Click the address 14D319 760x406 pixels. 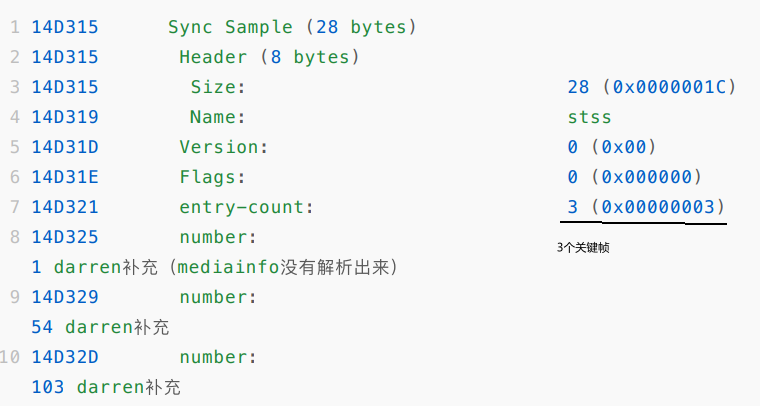(65, 117)
